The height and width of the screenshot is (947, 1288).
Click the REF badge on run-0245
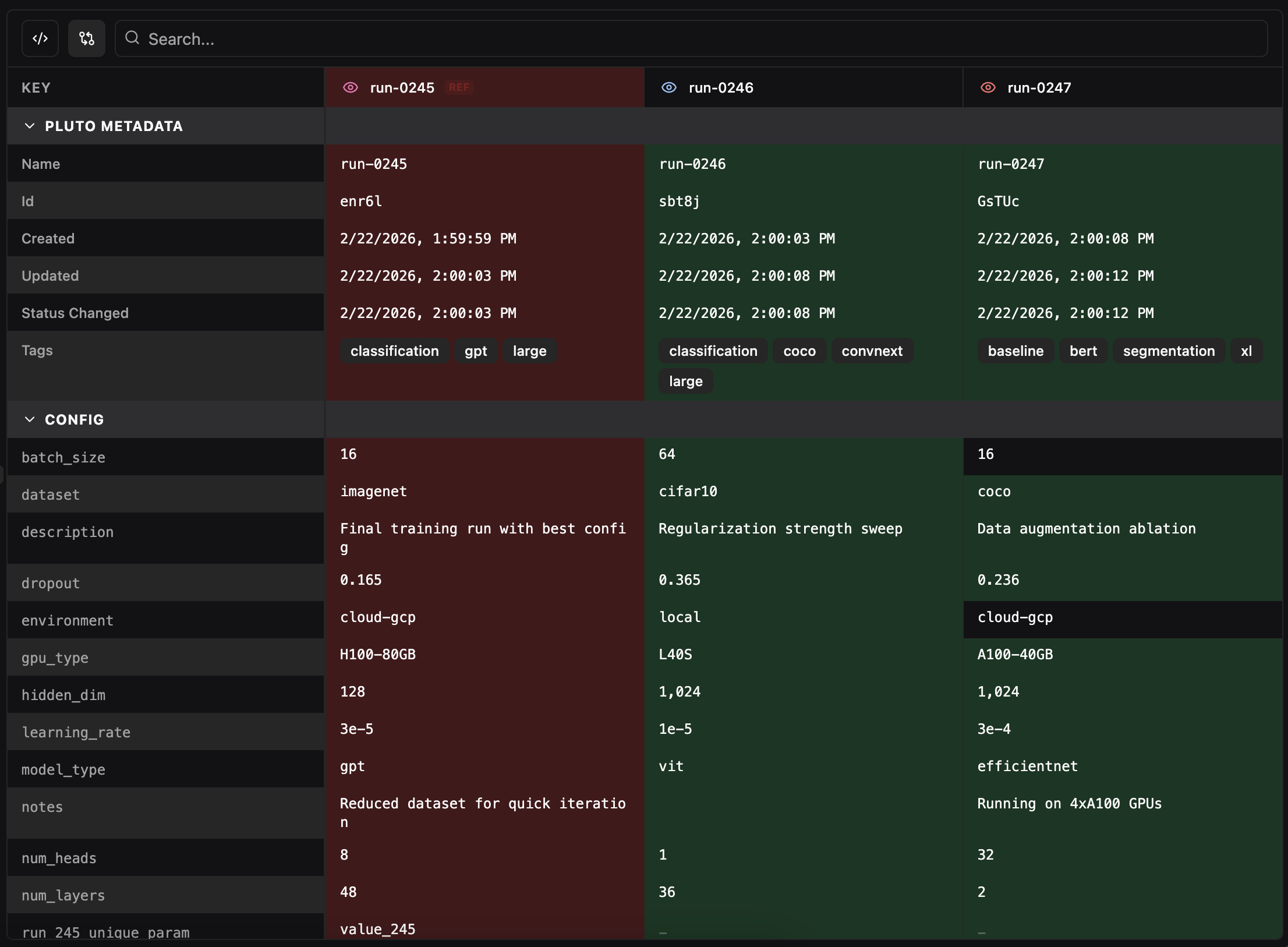(459, 87)
